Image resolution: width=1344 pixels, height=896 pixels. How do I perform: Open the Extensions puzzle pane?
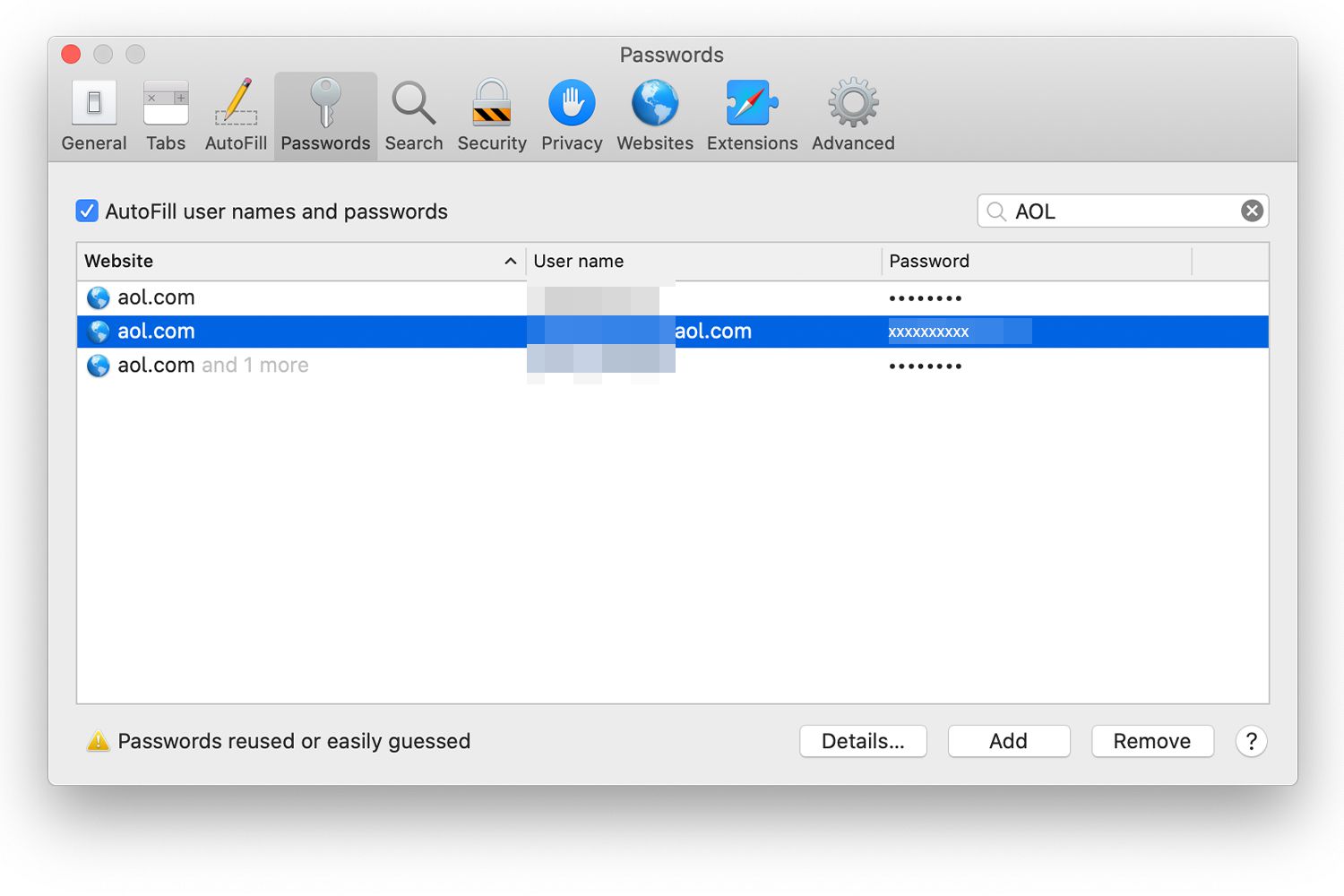(752, 116)
